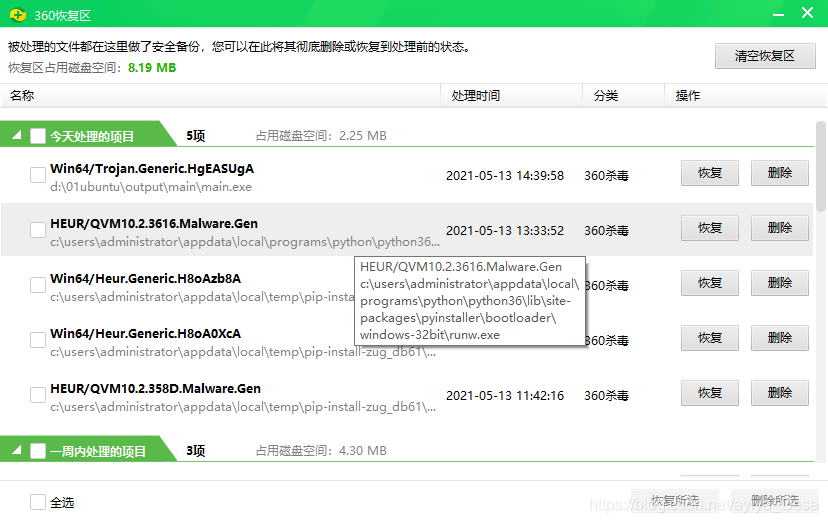Close the 360恢复区 window

[x=807, y=13]
